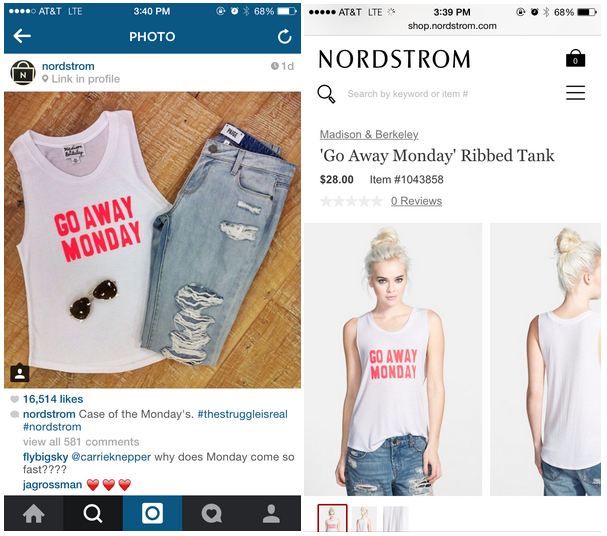Open the comment bubble icon

point(15,414)
